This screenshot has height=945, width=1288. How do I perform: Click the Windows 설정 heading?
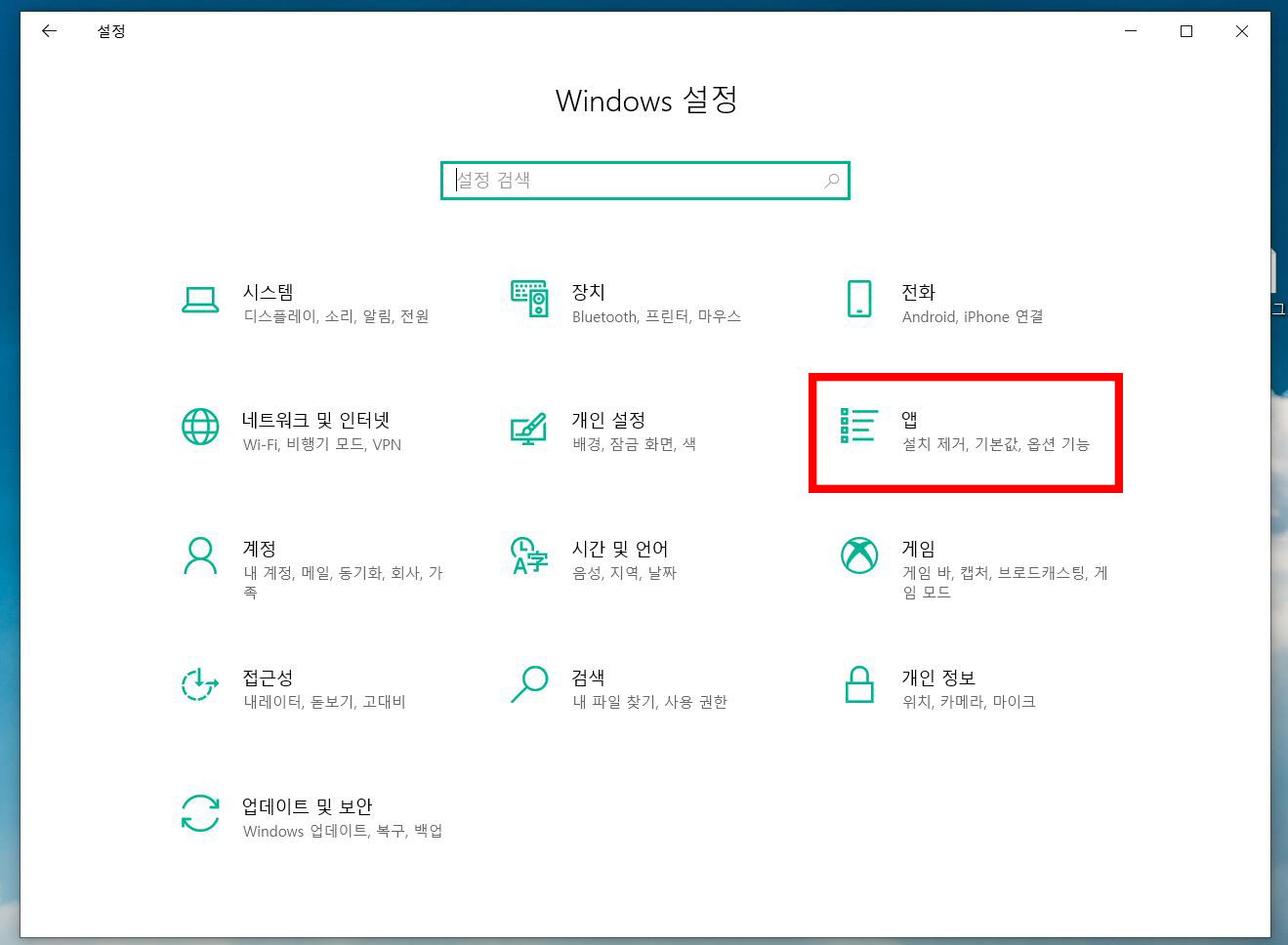(646, 101)
